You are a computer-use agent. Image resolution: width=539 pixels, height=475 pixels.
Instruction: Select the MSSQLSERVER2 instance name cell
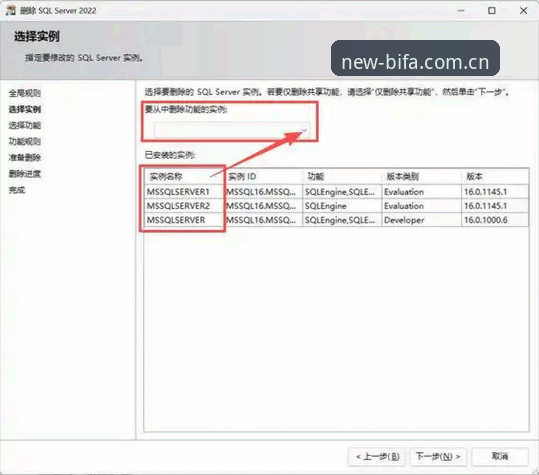point(185,206)
